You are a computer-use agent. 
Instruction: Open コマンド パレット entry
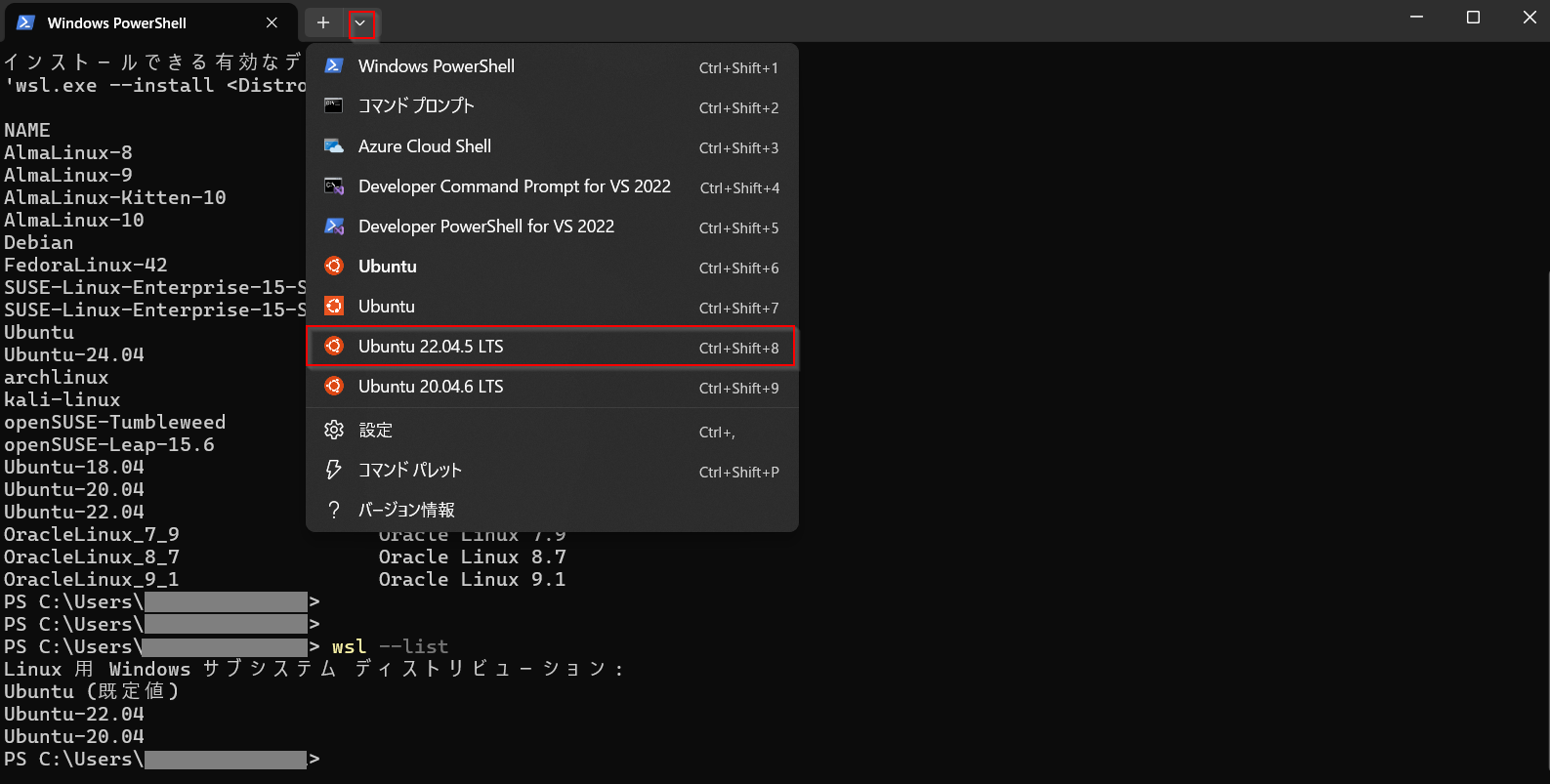click(552, 471)
